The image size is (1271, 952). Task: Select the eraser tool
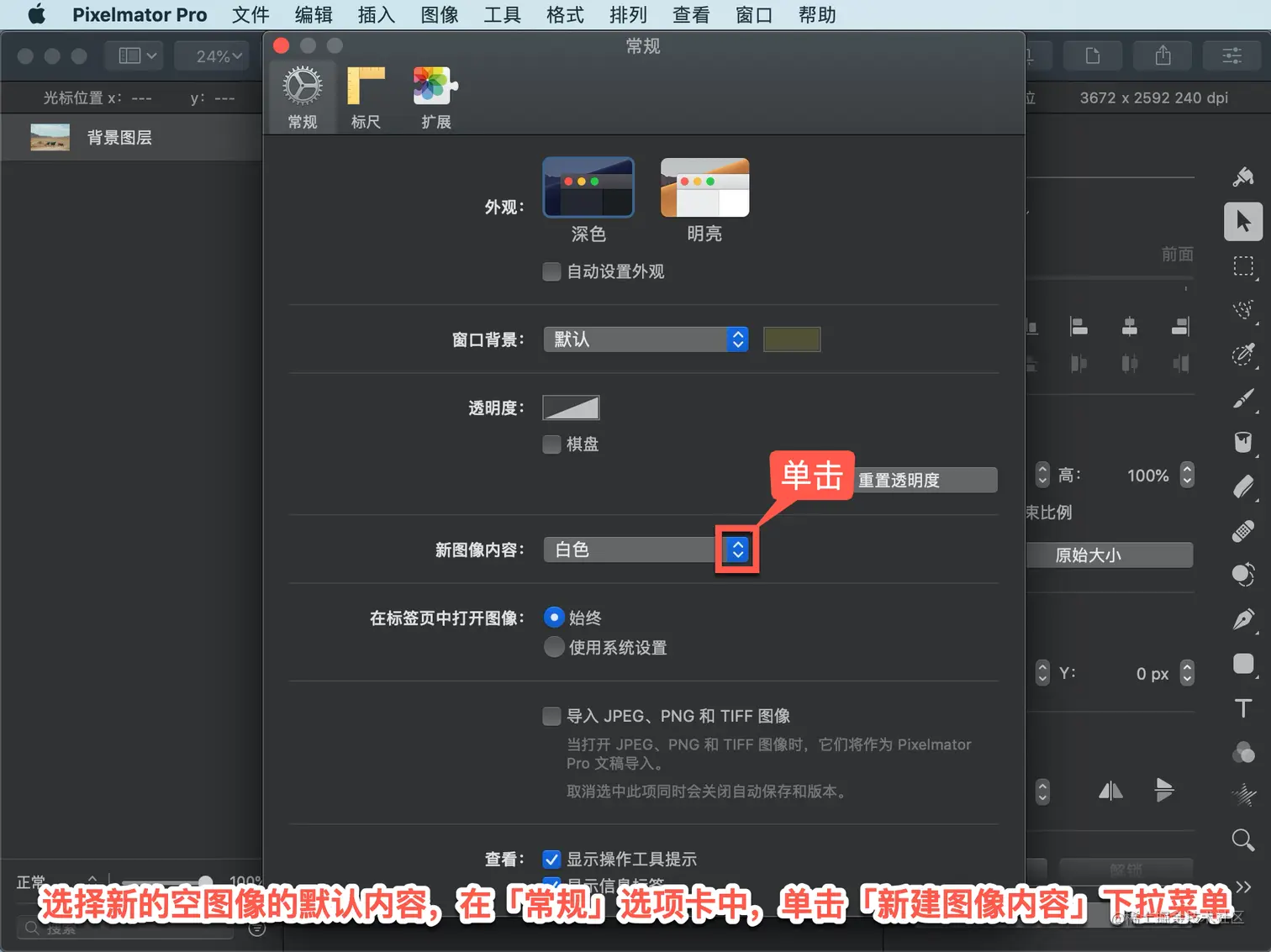(x=1243, y=487)
